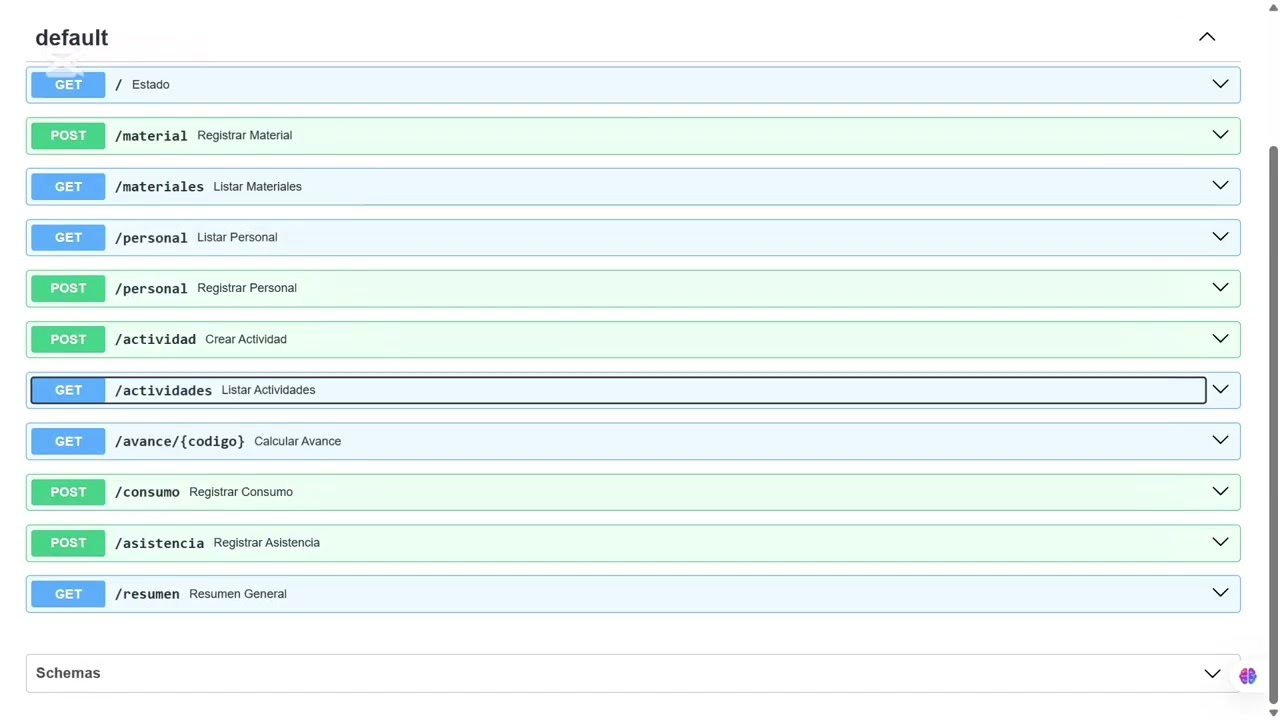Click the POST badge for /actividad
This screenshot has width=1280, height=720.
(x=68, y=339)
